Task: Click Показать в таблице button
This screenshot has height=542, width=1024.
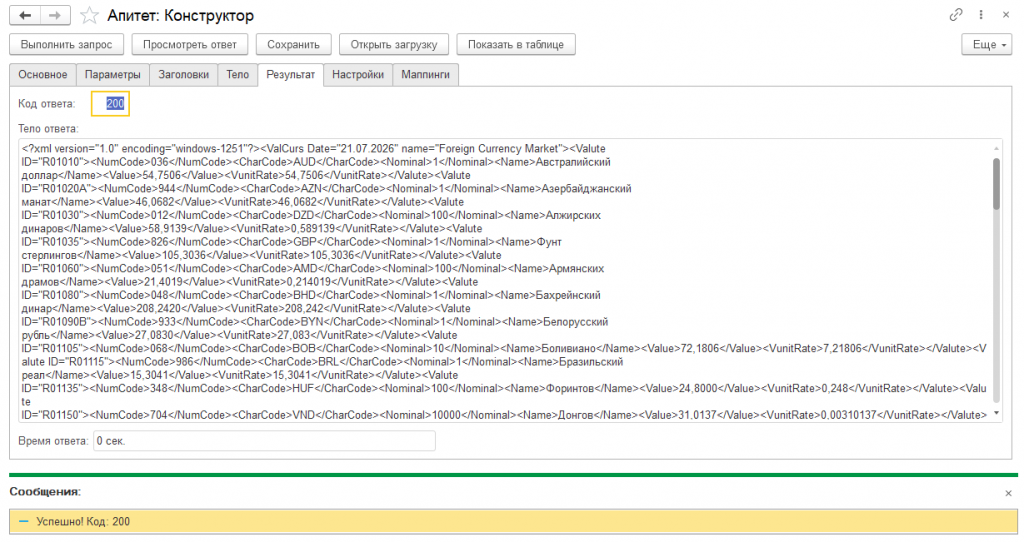Action: coord(516,44)
